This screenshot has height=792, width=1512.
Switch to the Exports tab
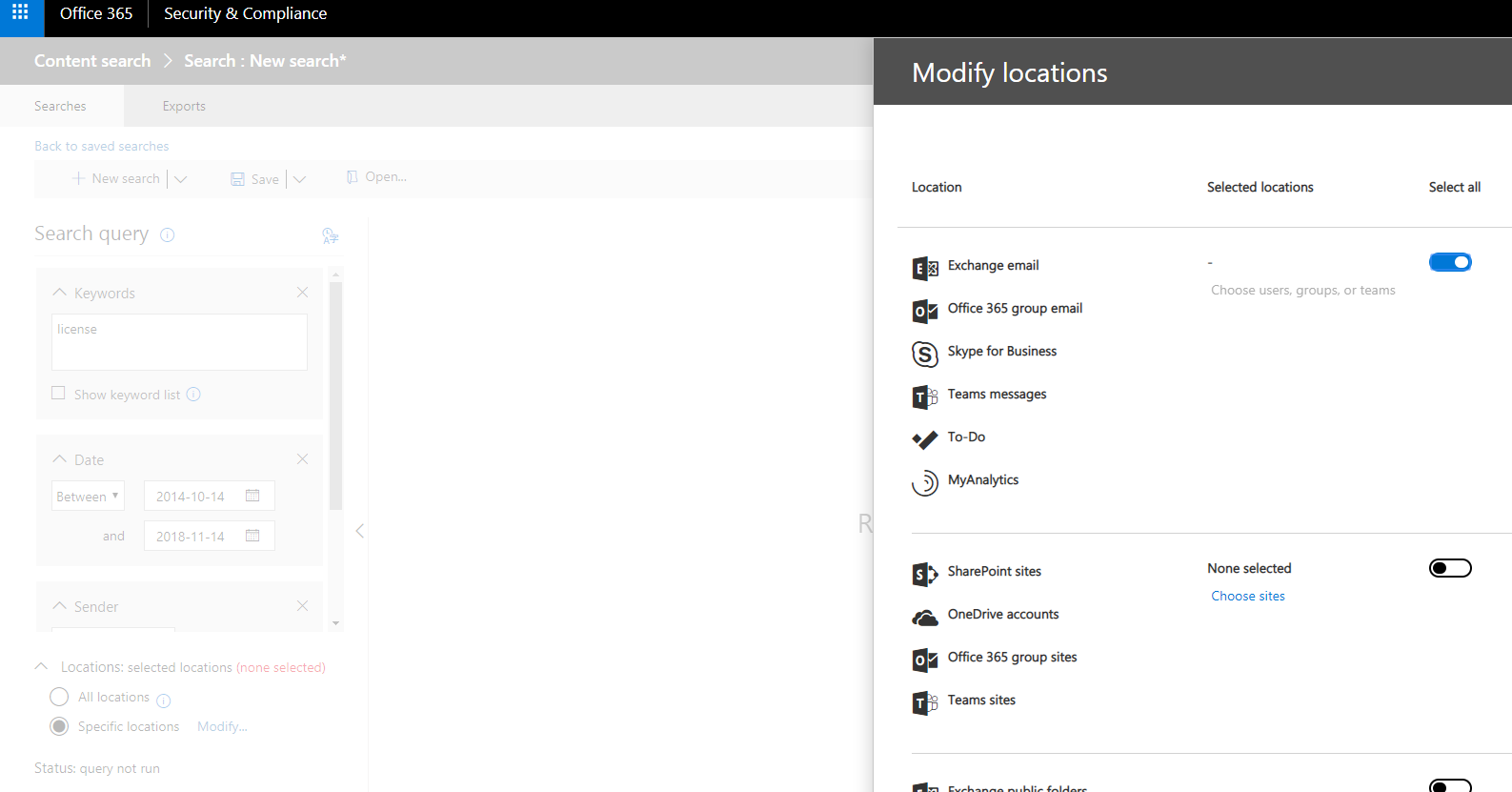click(x=184, y=106)
